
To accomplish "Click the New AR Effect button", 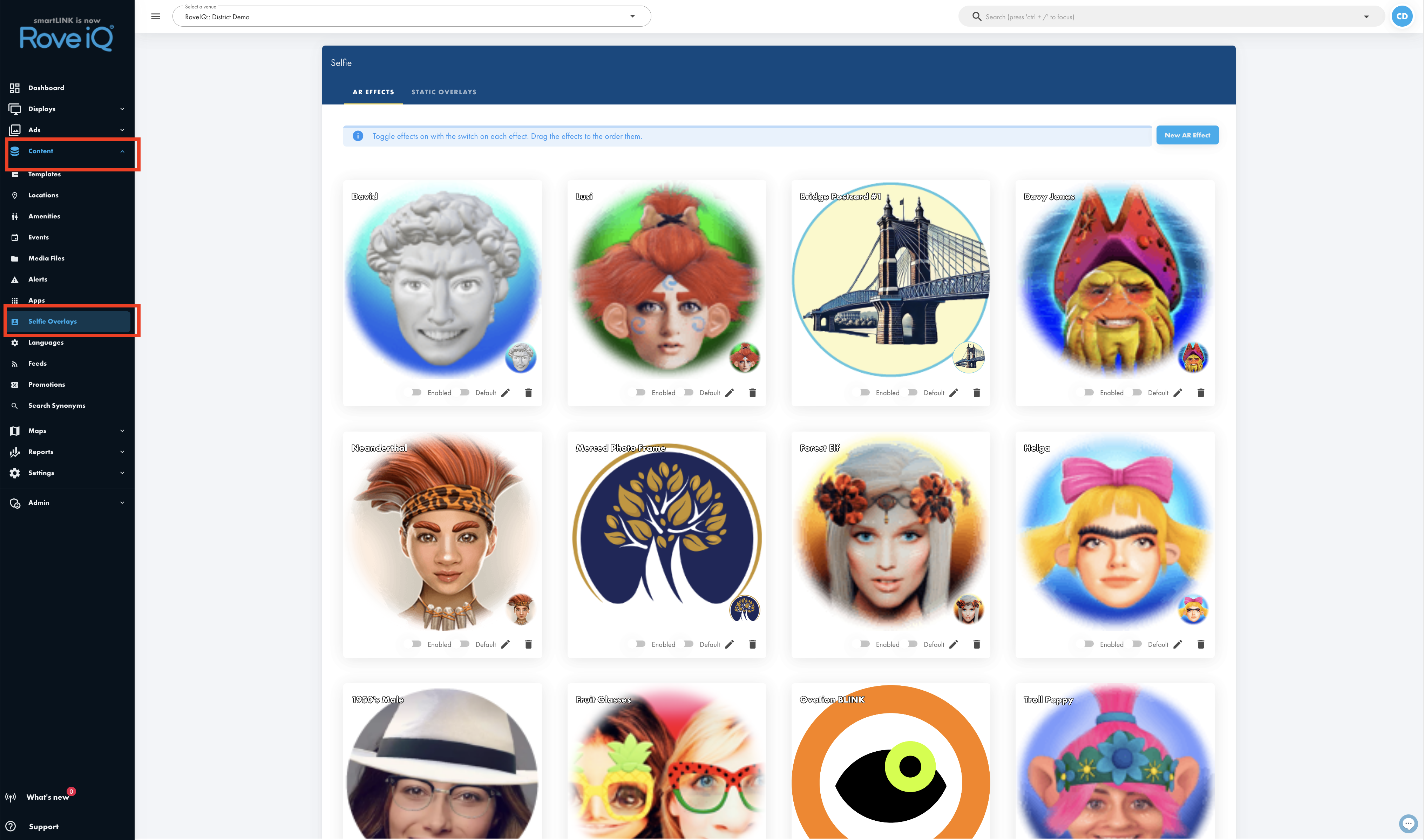I will pos(1187,135).
